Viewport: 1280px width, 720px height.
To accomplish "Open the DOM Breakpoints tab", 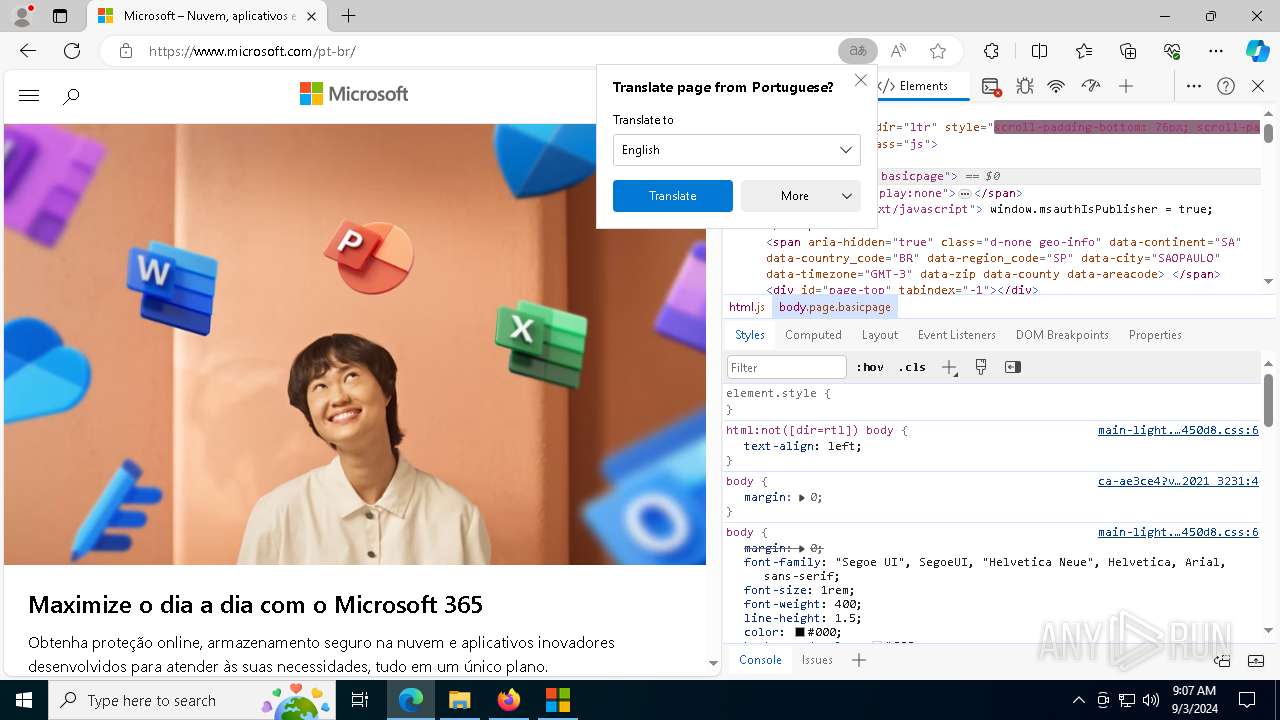I will pyautogui.click(x=1062, y=335).
